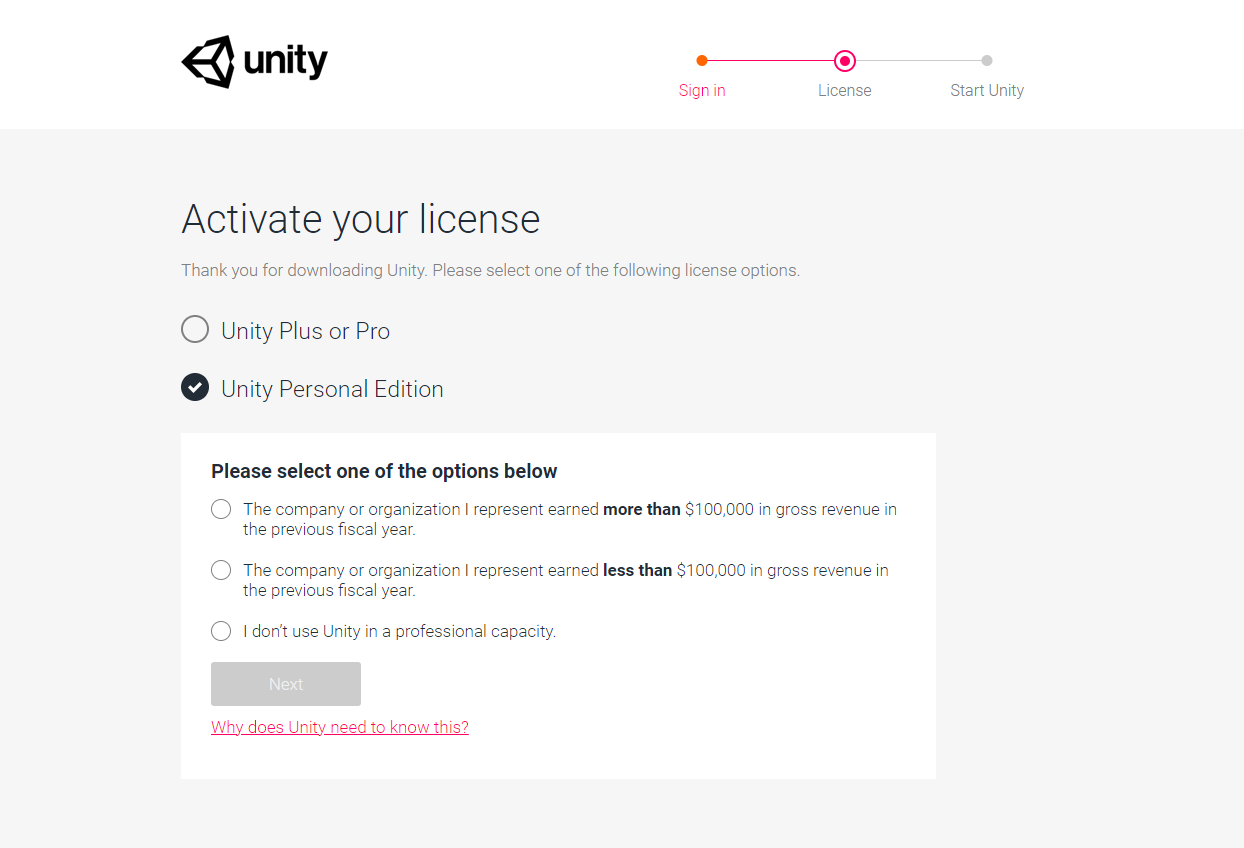Select the Unity Plus or Pro radio button
This screenshot has width=1244, height=848.
pos(195,329)
